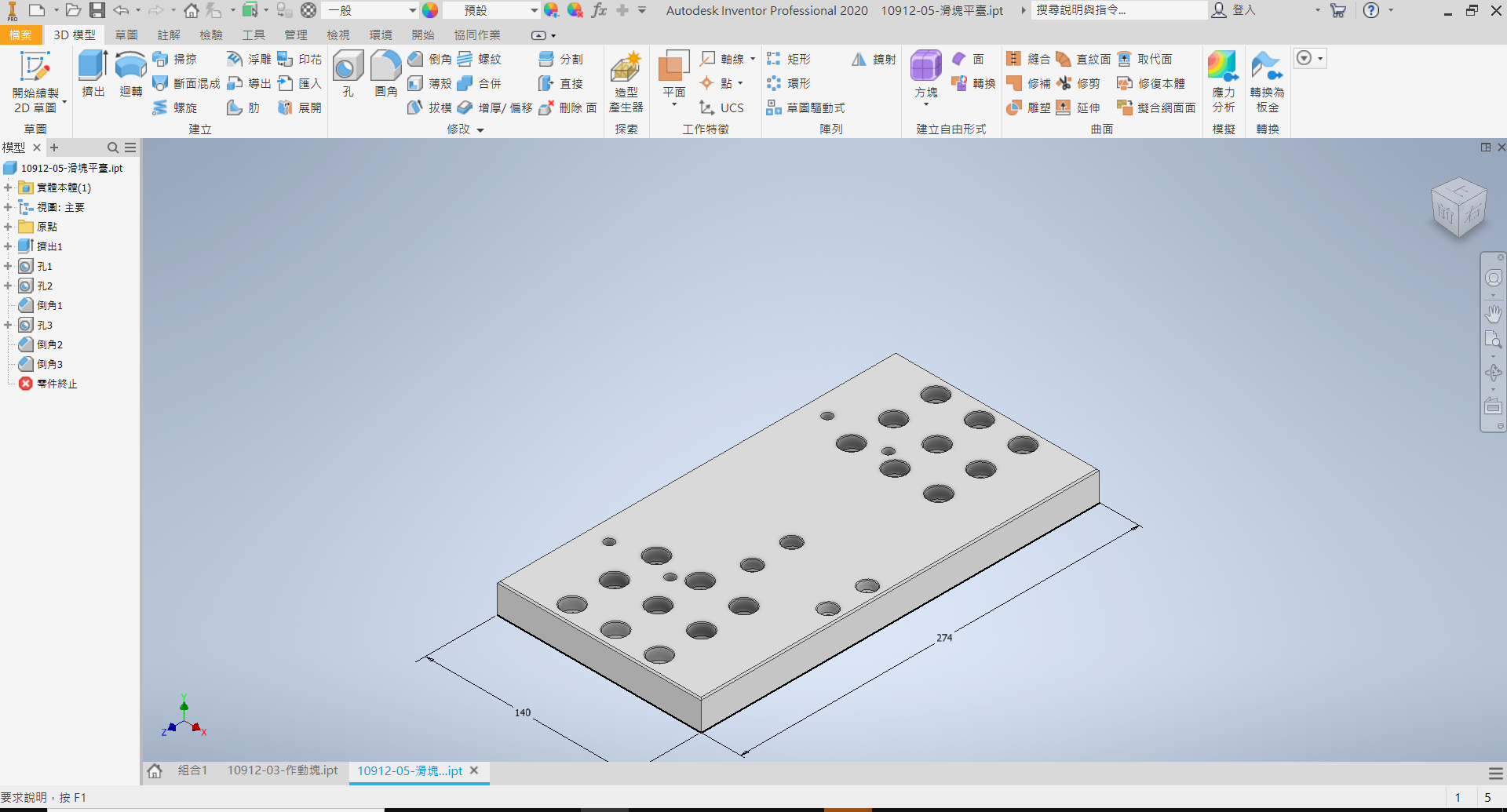Open the 10912-03-作動塊.ipt document tab
Screen dimensions: 1507x812
pyautogui.click(x=283, y=770)
